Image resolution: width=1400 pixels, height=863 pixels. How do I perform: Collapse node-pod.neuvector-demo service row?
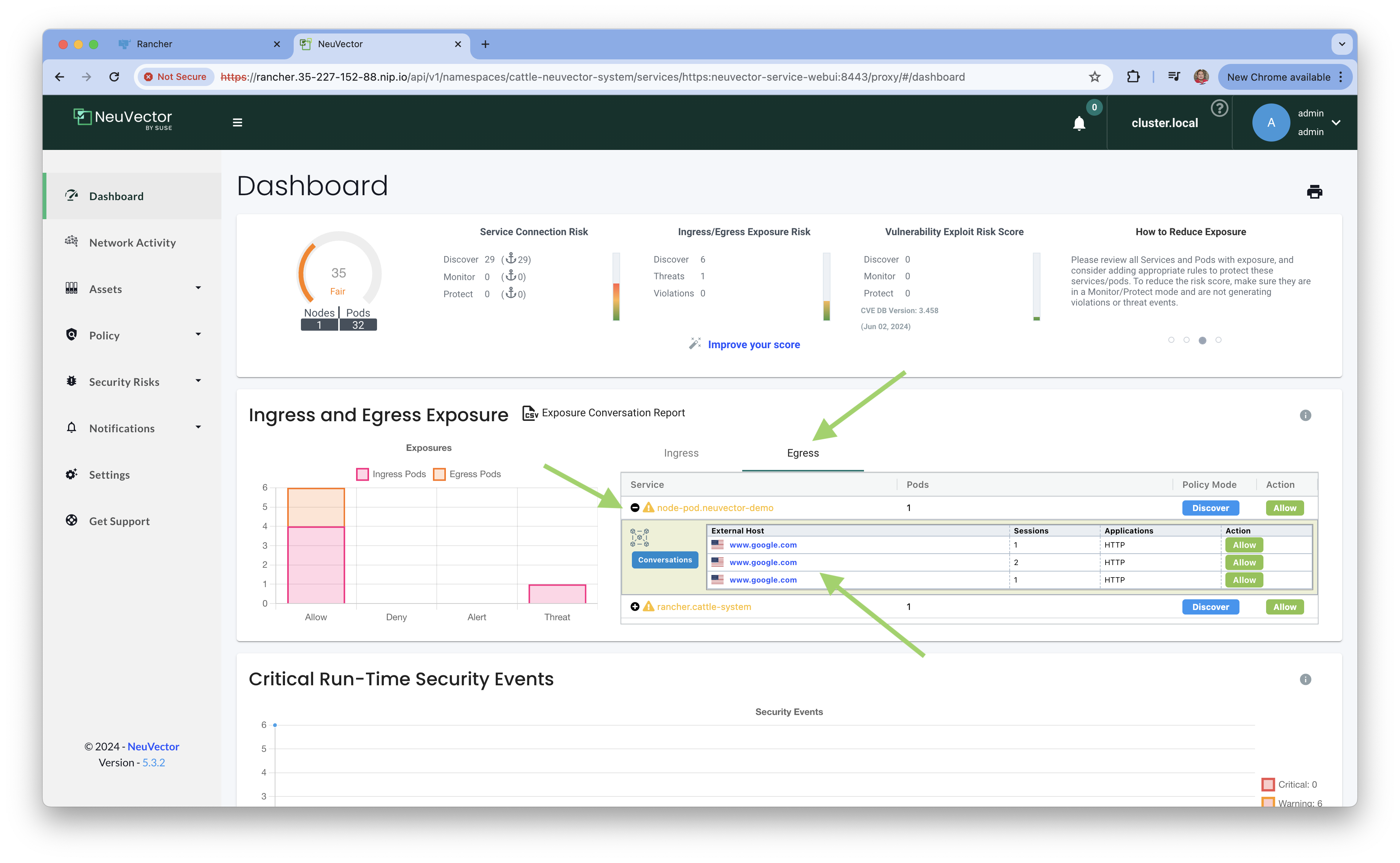tap(635, 508)
